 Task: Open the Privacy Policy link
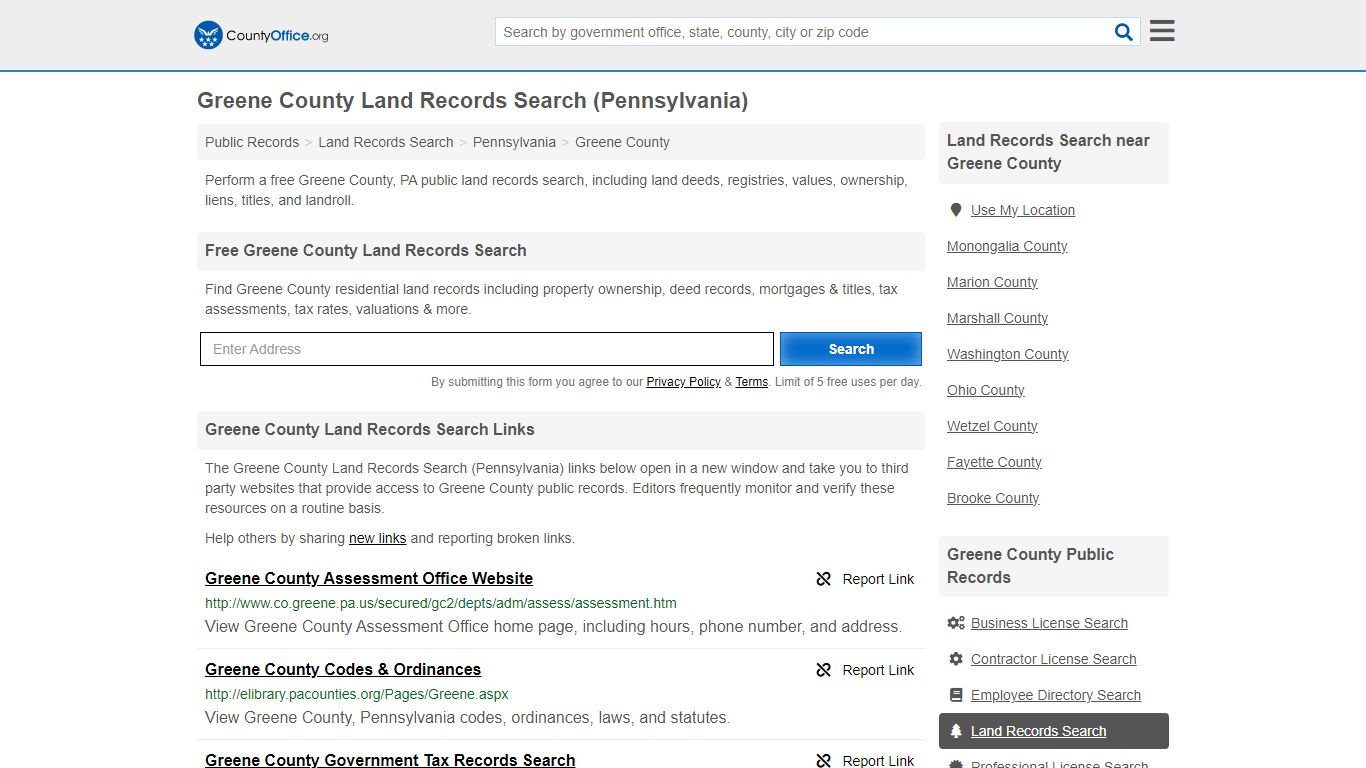[683, 382]
